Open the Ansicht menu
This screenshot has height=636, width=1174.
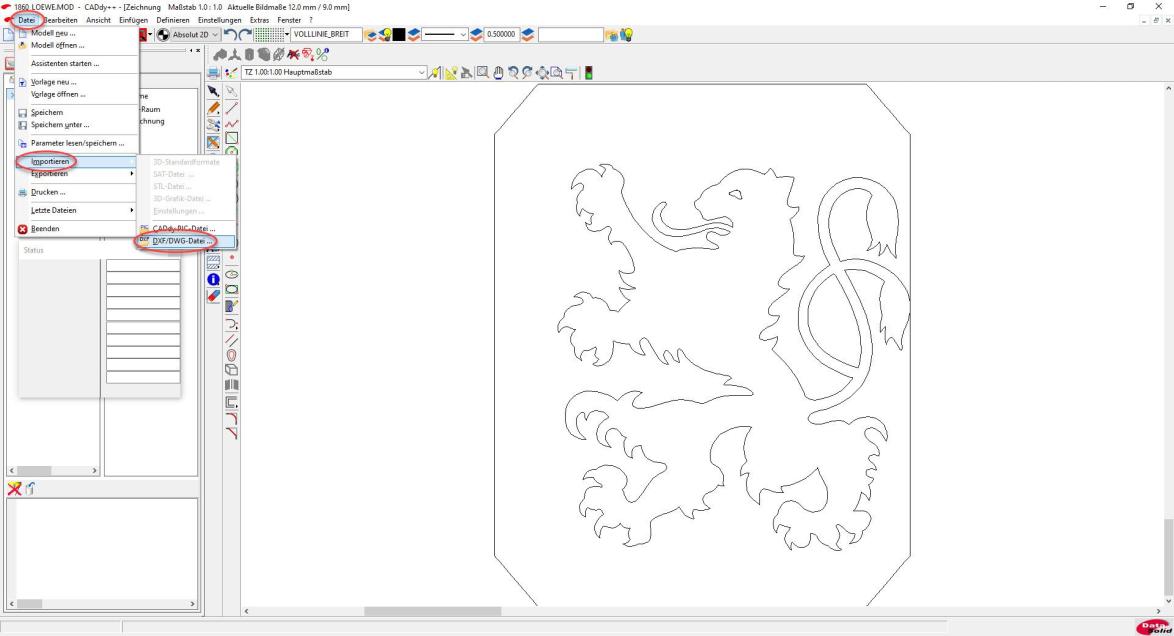click(98, 20)
